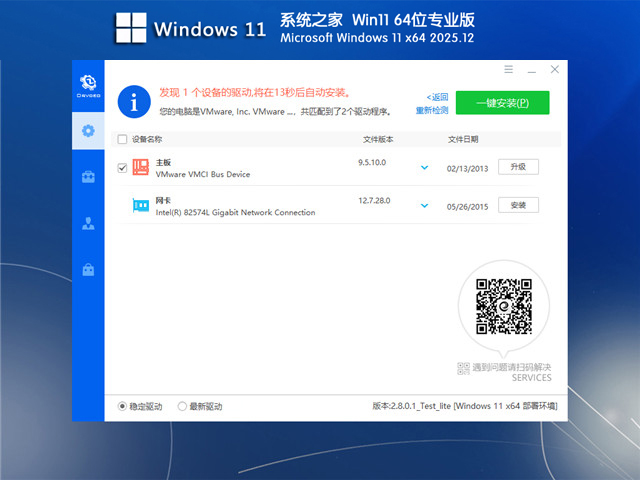Select the user profile sidebar icon
Screen dimensions: 640x480
point(88,223)
